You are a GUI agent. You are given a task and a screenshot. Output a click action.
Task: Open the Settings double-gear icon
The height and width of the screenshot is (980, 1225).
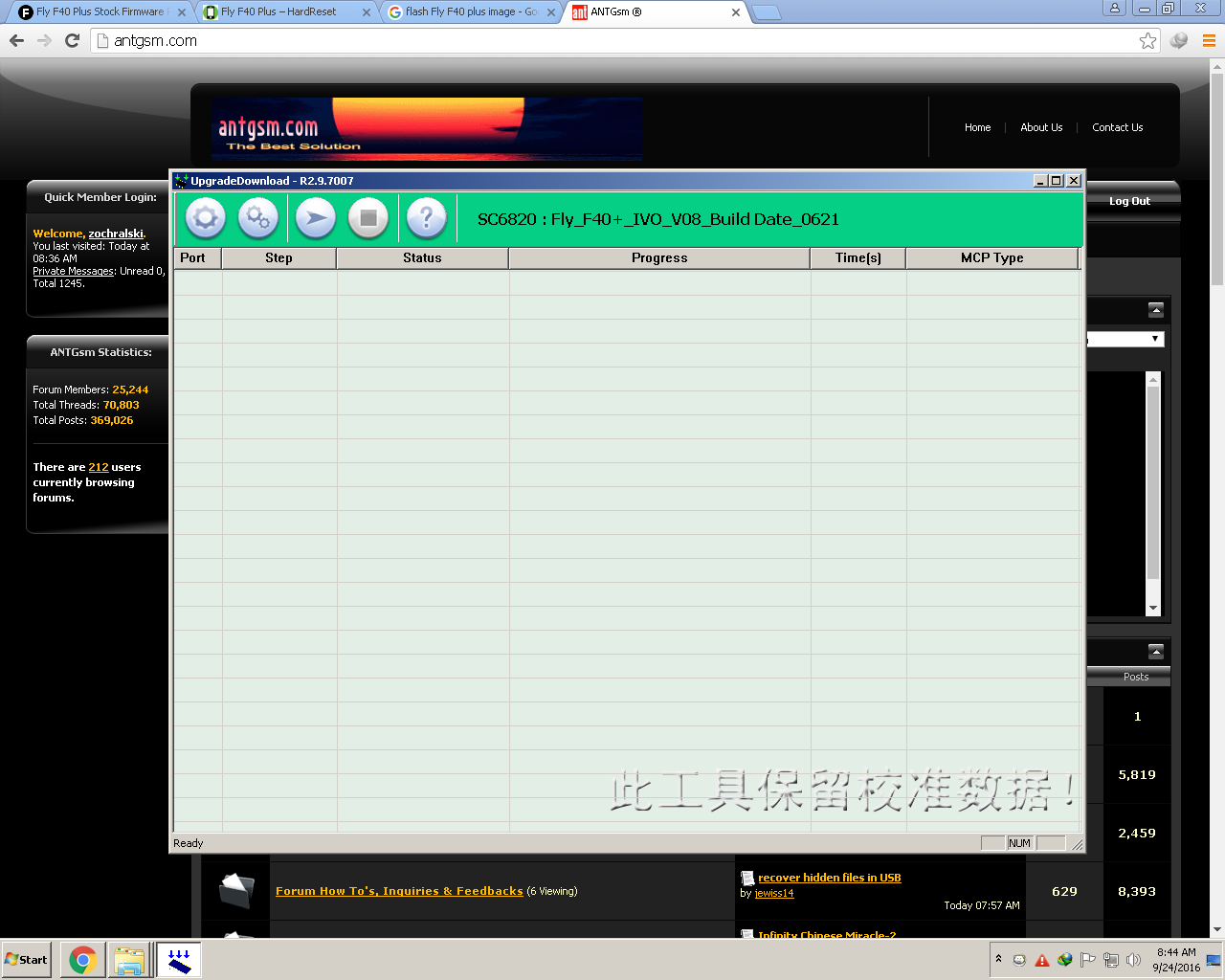(258, 218)
